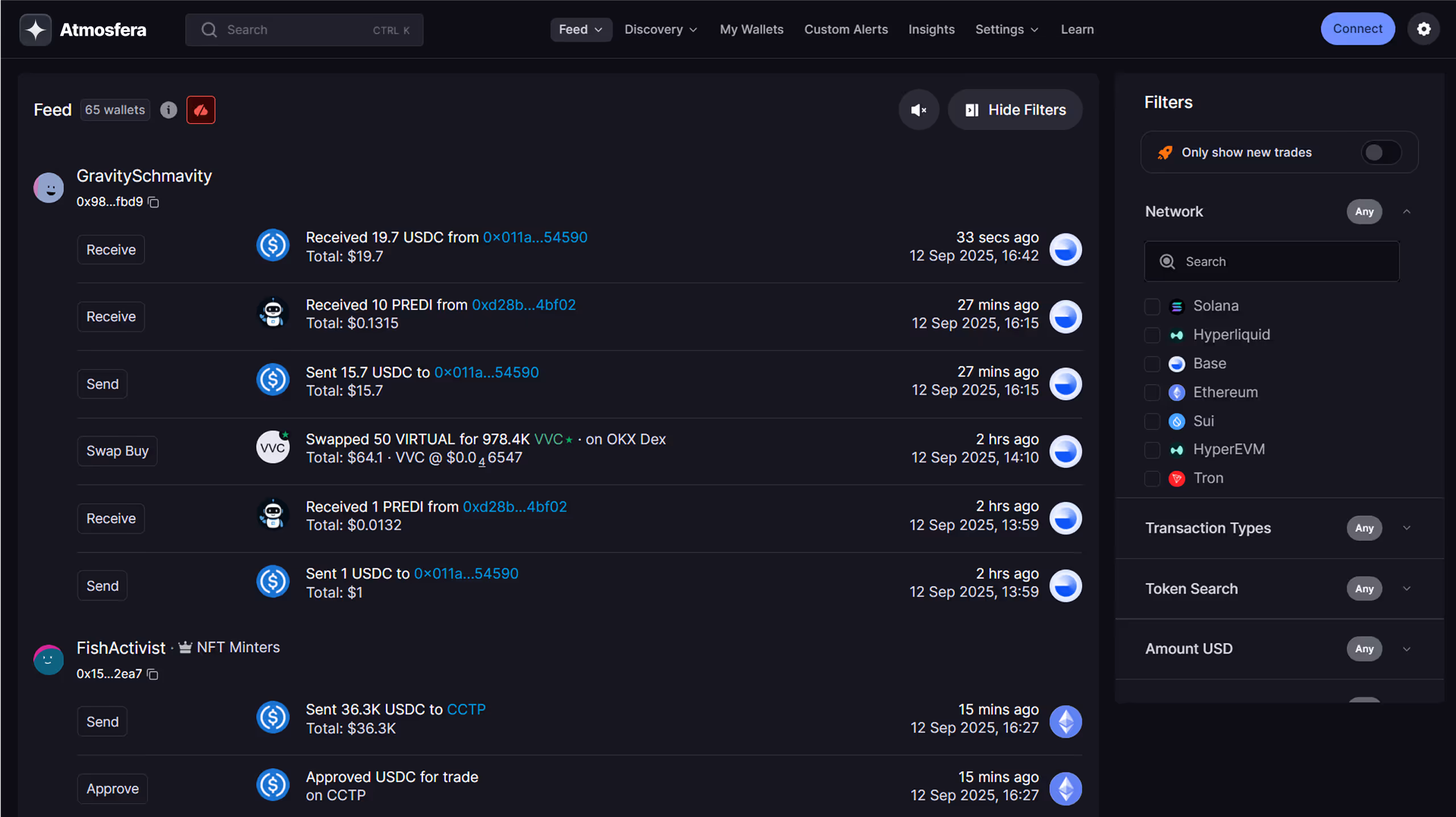This screenshot has width=1456, height=817.
Task: Check the Solana network checkbox
Action: [x=1152, y=307]
